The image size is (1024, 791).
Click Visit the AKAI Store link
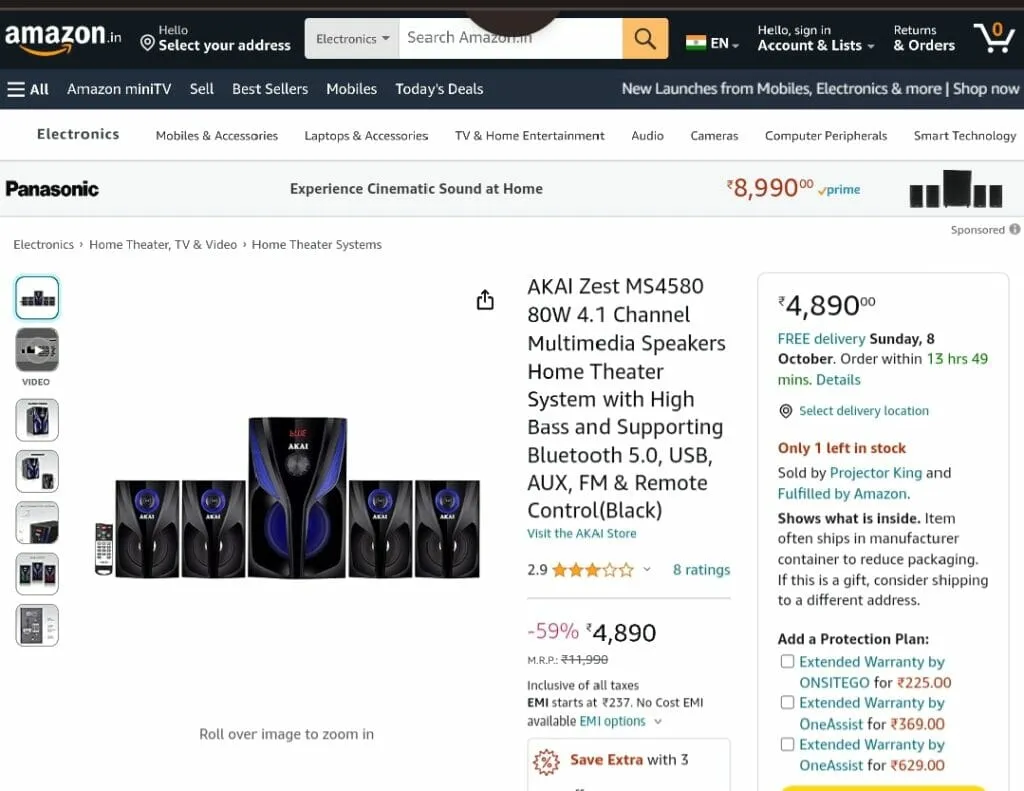pos(582,534)
